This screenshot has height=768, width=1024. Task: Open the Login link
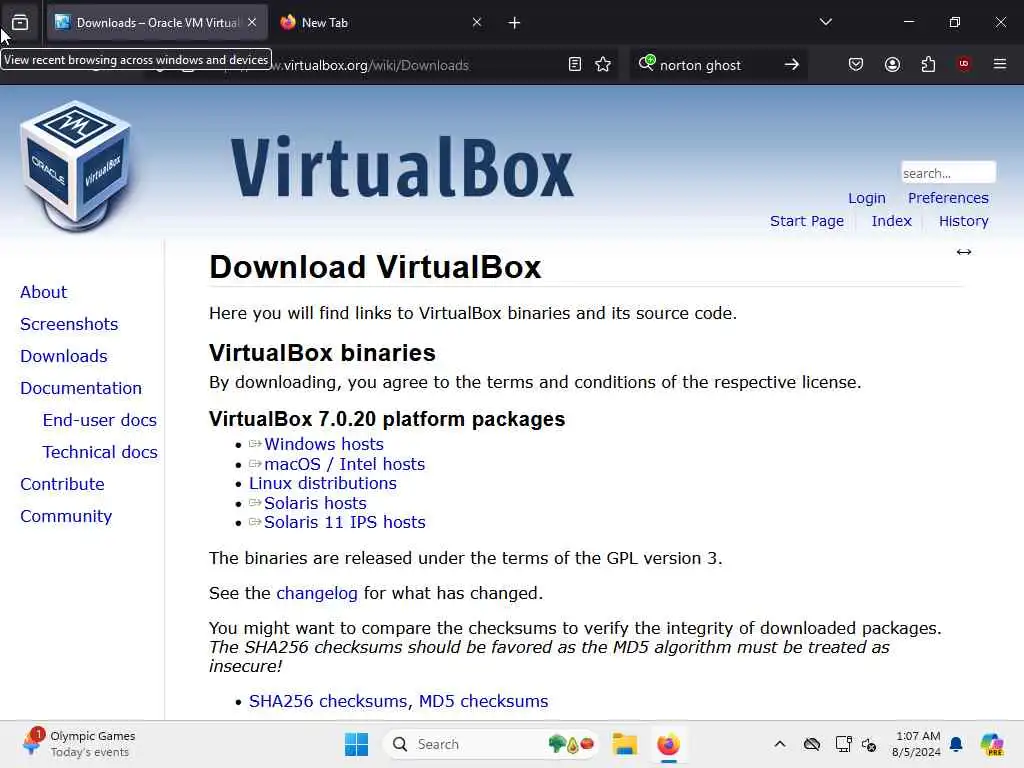click(x=867, y=198)
